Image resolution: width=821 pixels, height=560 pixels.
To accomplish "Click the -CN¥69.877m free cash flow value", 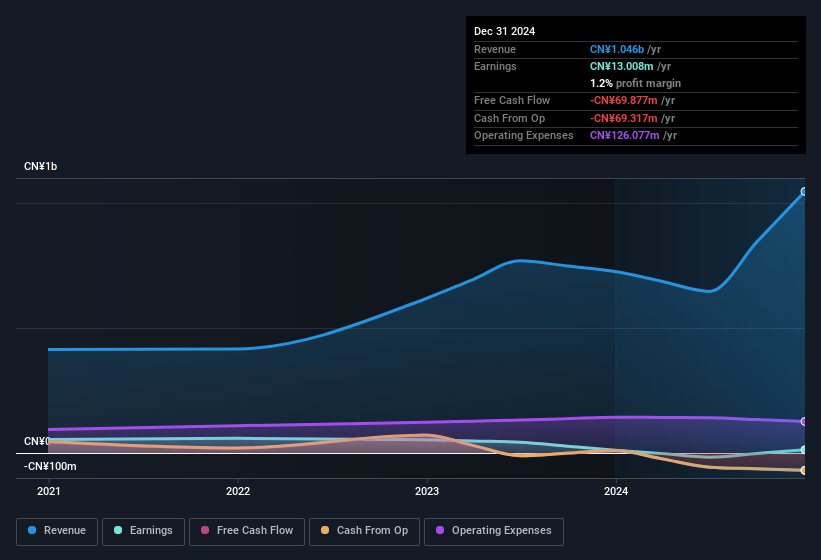I will pos(624,100).
